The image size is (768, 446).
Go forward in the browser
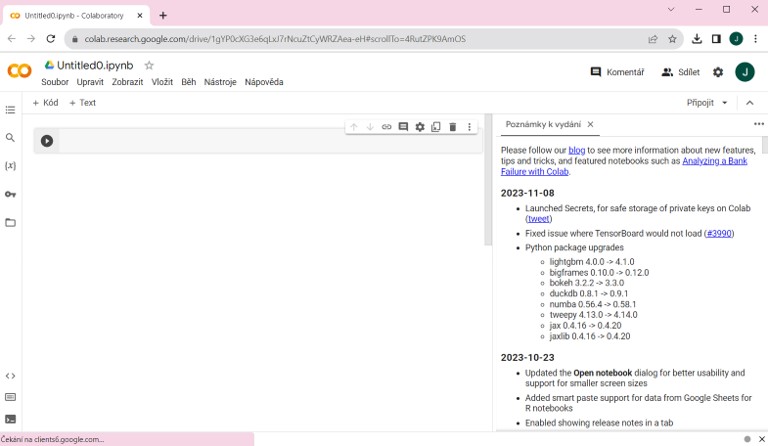click(31, 39)
